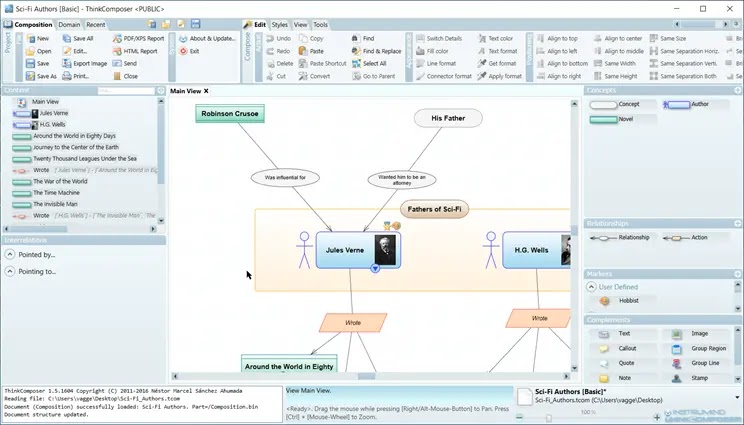The width and height of the screenshot is (744, 425).
Task: Pick the Novel concept from palette
Action: [x=612, y=120]
